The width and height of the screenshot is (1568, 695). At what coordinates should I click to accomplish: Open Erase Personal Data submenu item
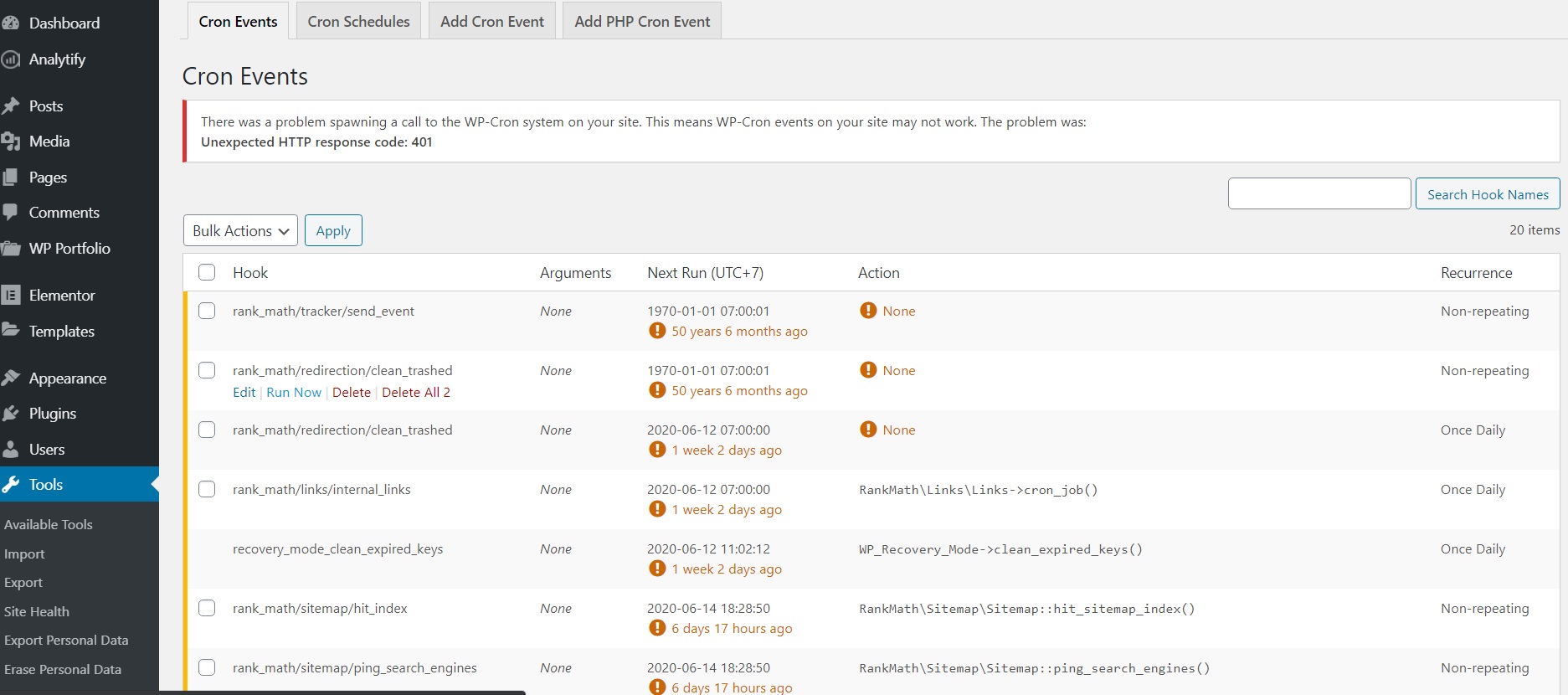(63, 670)
